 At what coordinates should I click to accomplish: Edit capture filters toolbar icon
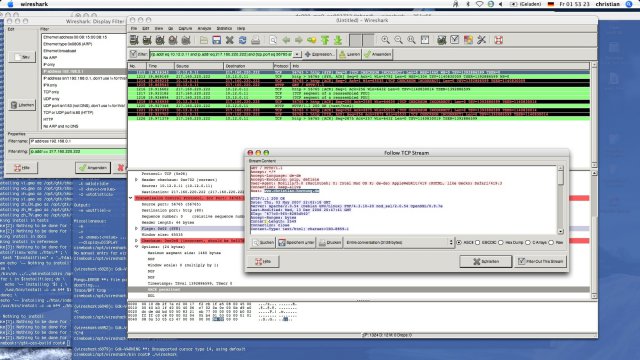tap(442, 40)
